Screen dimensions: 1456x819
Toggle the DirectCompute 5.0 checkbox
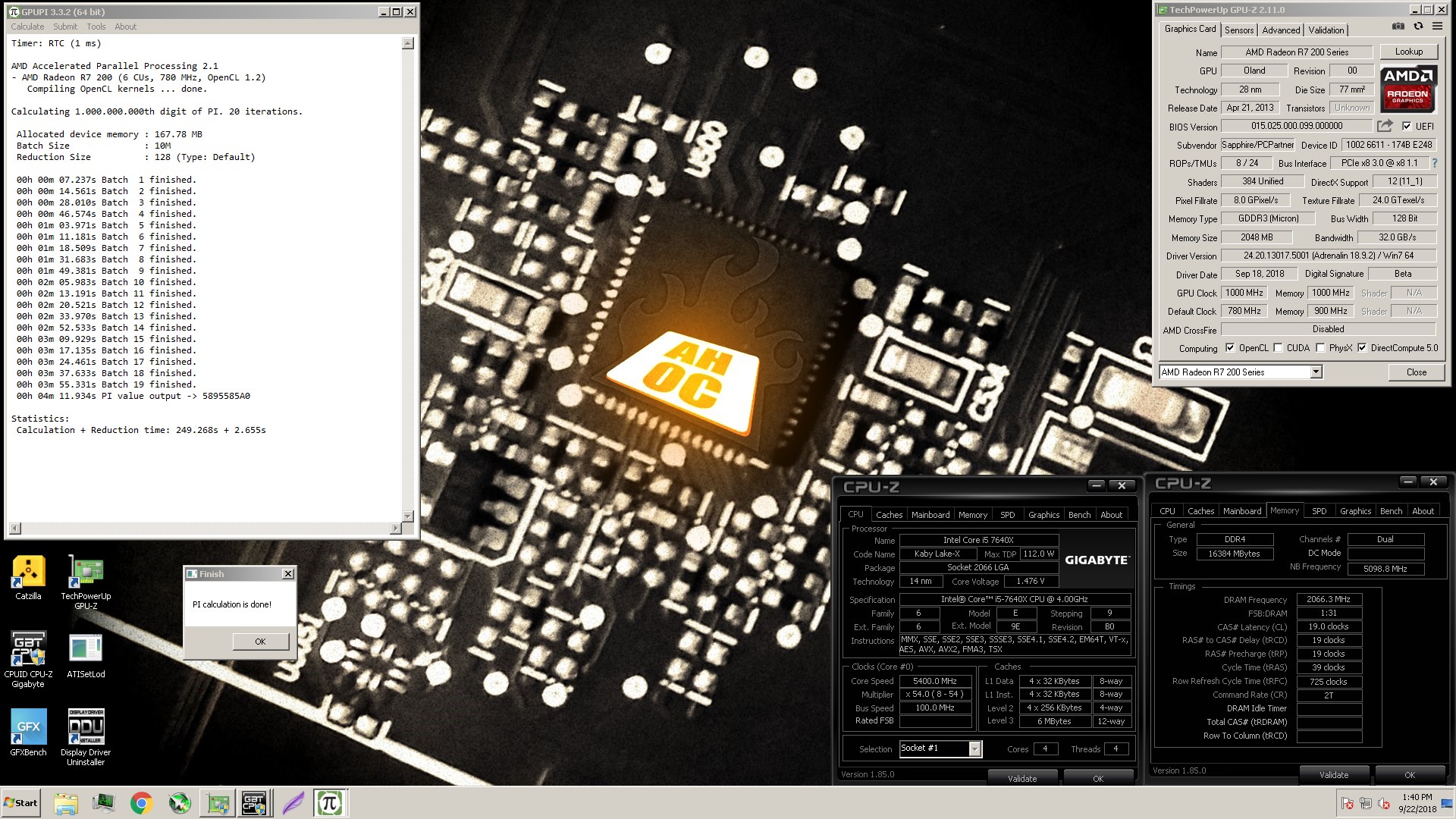click(x=1362, y=348)
